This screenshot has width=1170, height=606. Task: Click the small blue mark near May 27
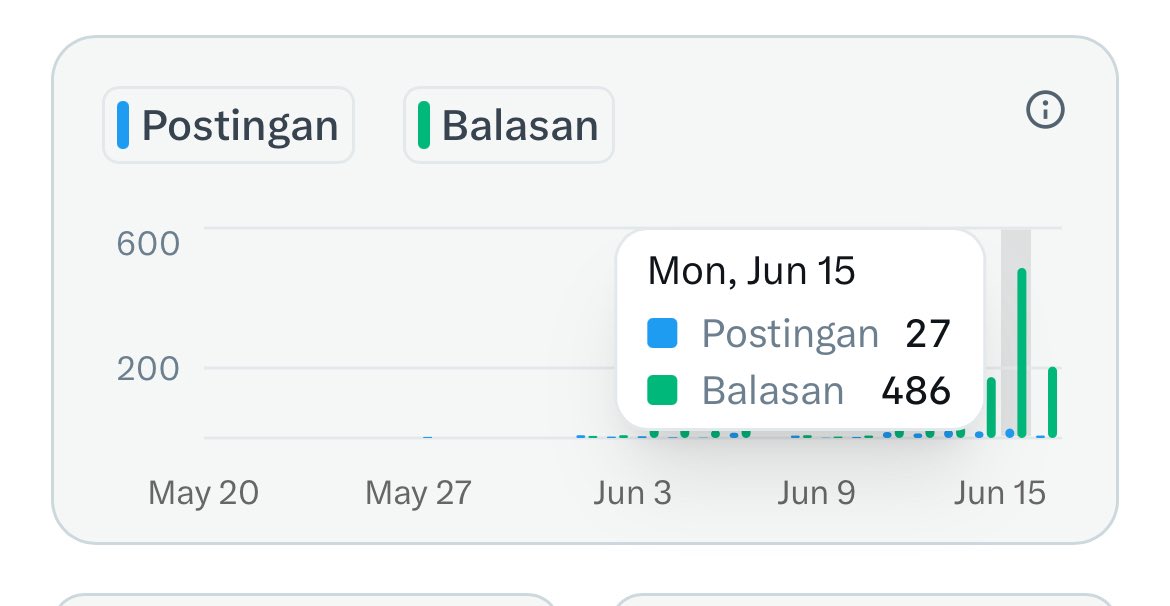428,437
